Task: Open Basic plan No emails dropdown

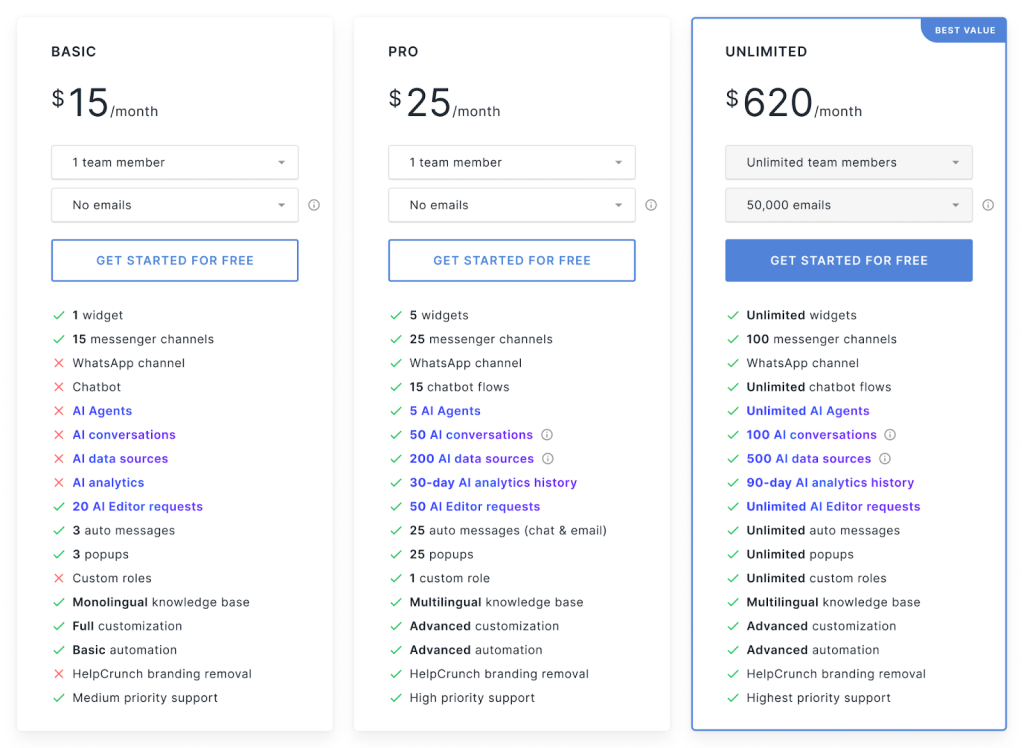Action: 174,205
